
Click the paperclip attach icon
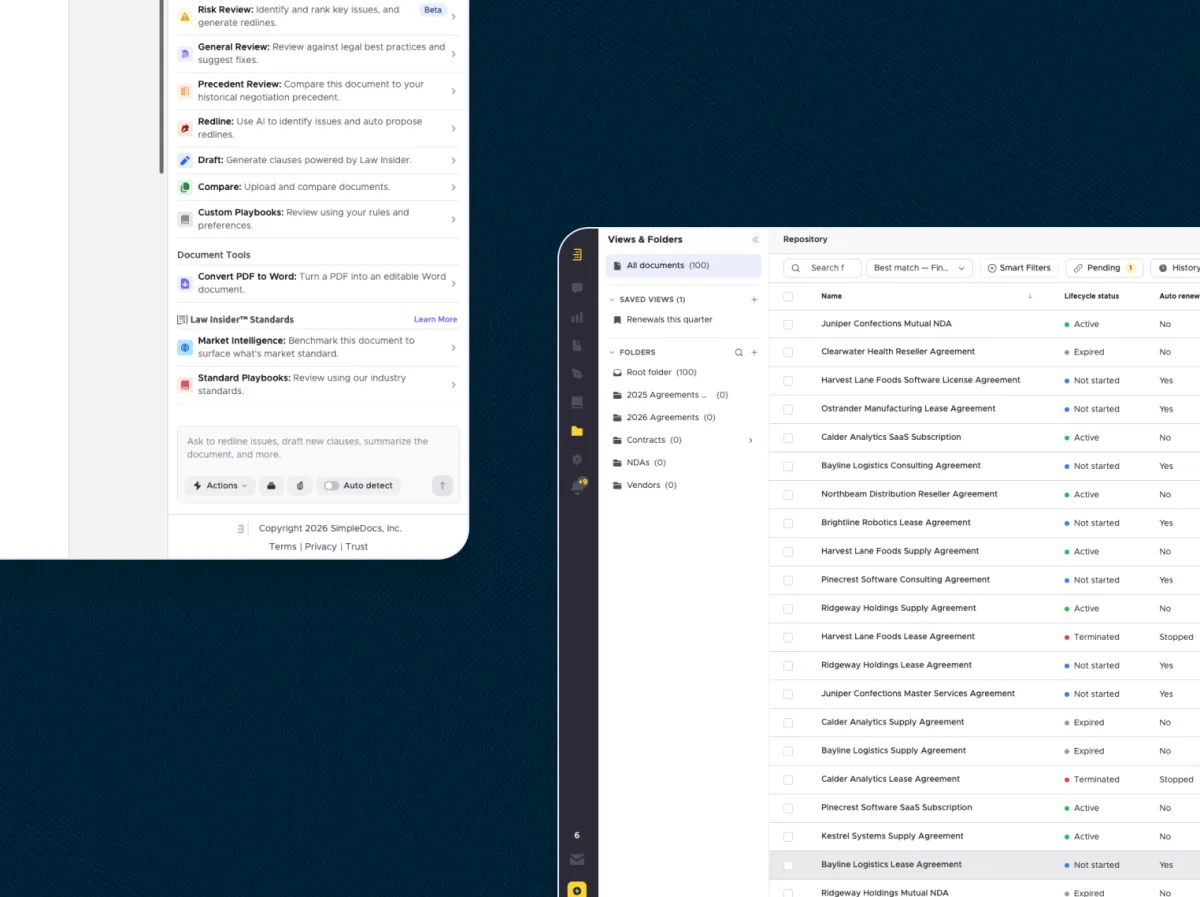[300, 485]
